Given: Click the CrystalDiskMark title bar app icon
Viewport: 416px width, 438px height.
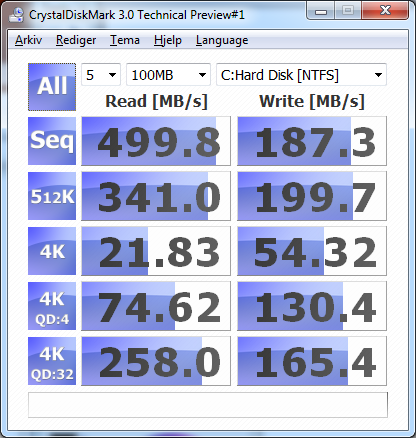Looking at the screenshot, I should [x=16, y=15].
